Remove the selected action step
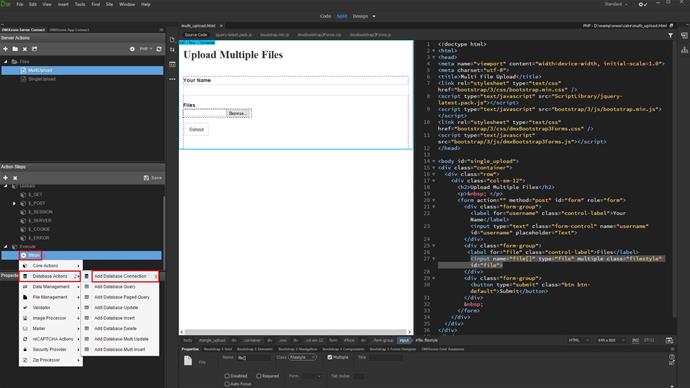Image resolution: width=690 pixels, height=388 pixels. [15, 178]
